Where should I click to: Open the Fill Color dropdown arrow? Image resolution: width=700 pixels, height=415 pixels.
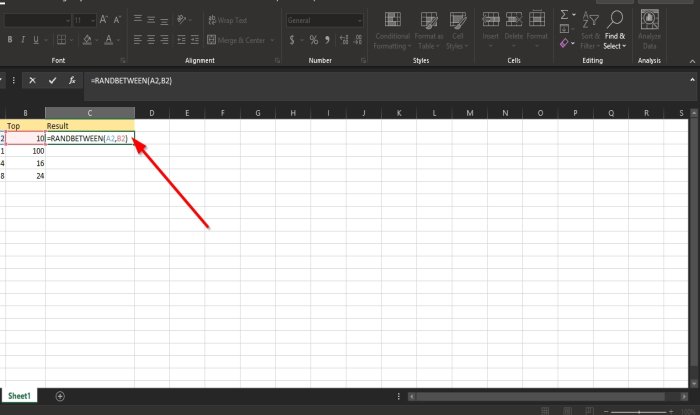96,40
